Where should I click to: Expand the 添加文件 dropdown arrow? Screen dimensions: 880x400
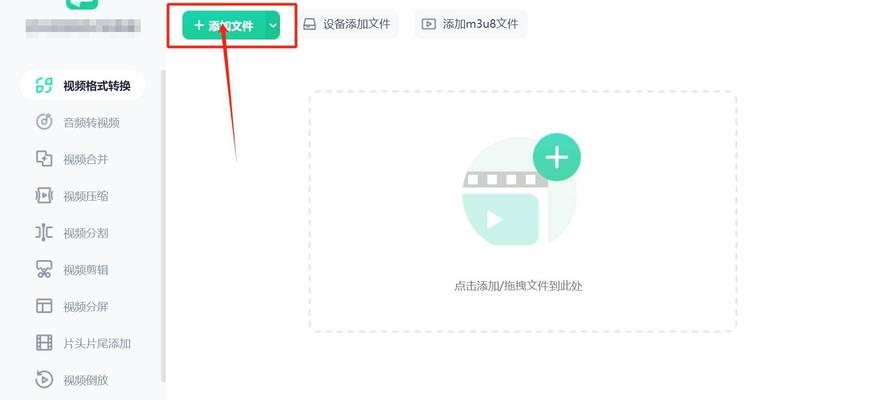pyautogui.click(x=273, y=25)
